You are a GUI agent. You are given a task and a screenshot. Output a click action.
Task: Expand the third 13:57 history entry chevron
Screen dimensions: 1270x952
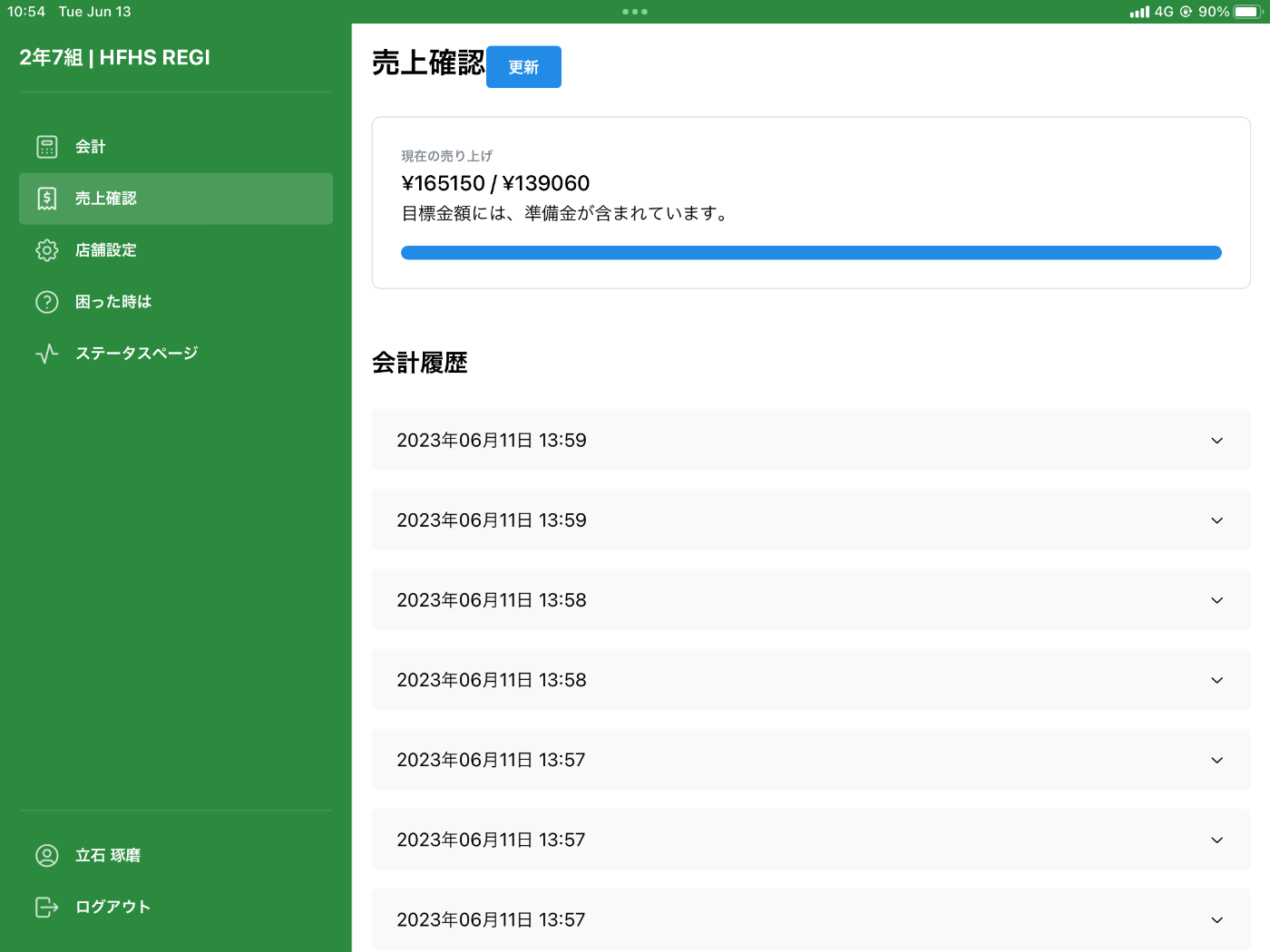coord(1217,919)
